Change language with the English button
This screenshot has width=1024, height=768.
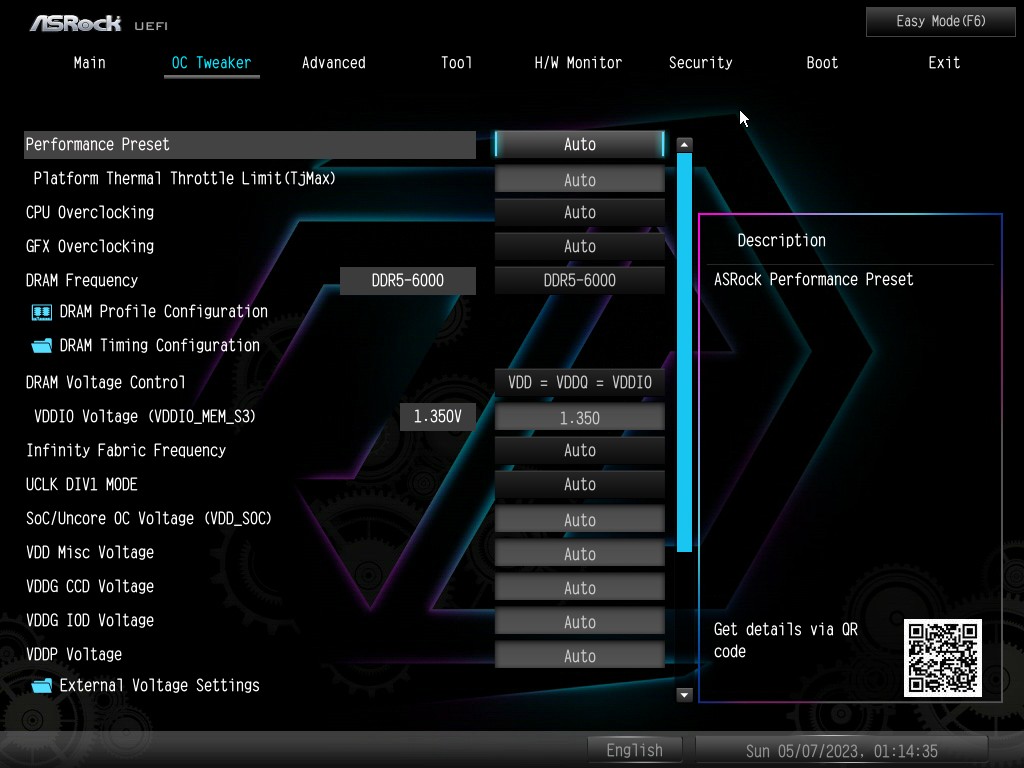click(634, 750)
